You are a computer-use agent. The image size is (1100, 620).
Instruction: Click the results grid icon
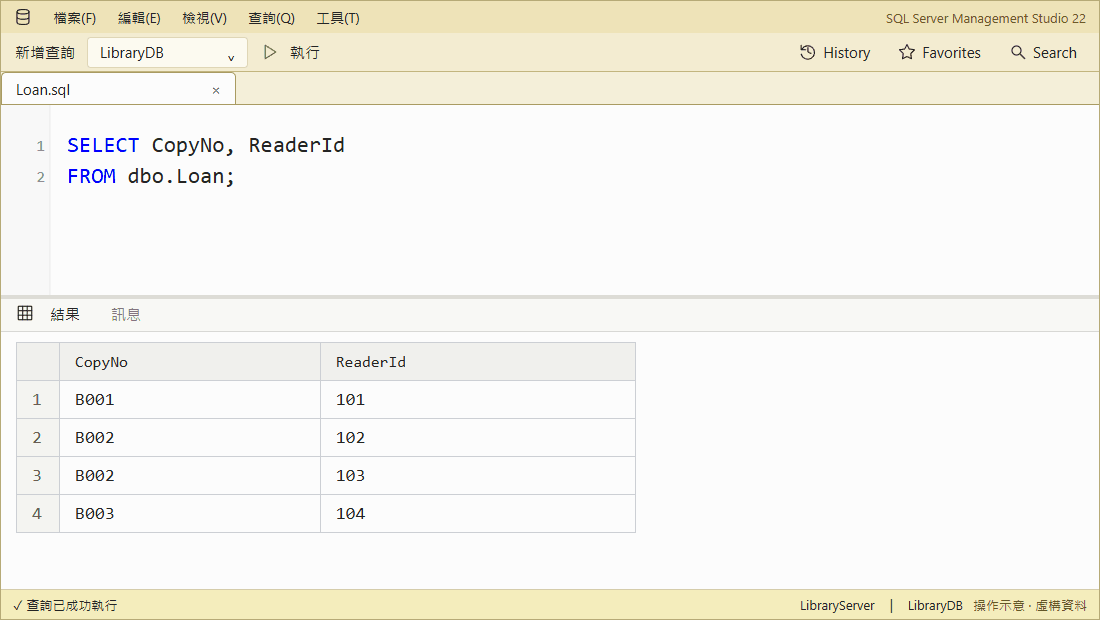pyautogui.click(x=25, y=314)
